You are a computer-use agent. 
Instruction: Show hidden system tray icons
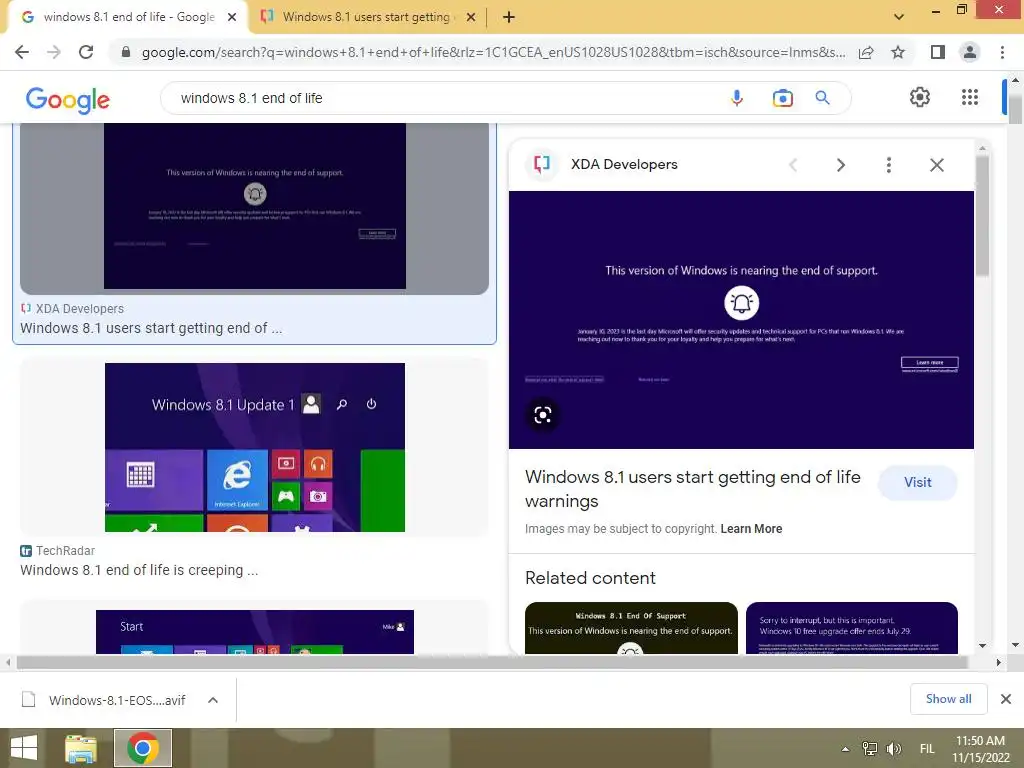[845, 748]
